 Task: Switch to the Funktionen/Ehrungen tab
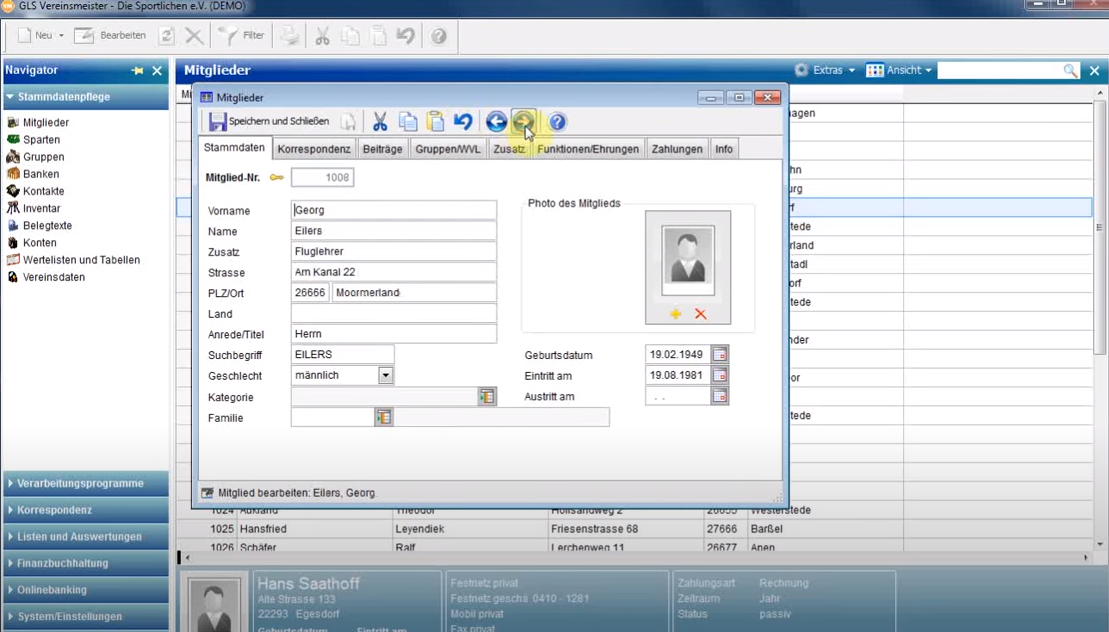coord(588,149)
